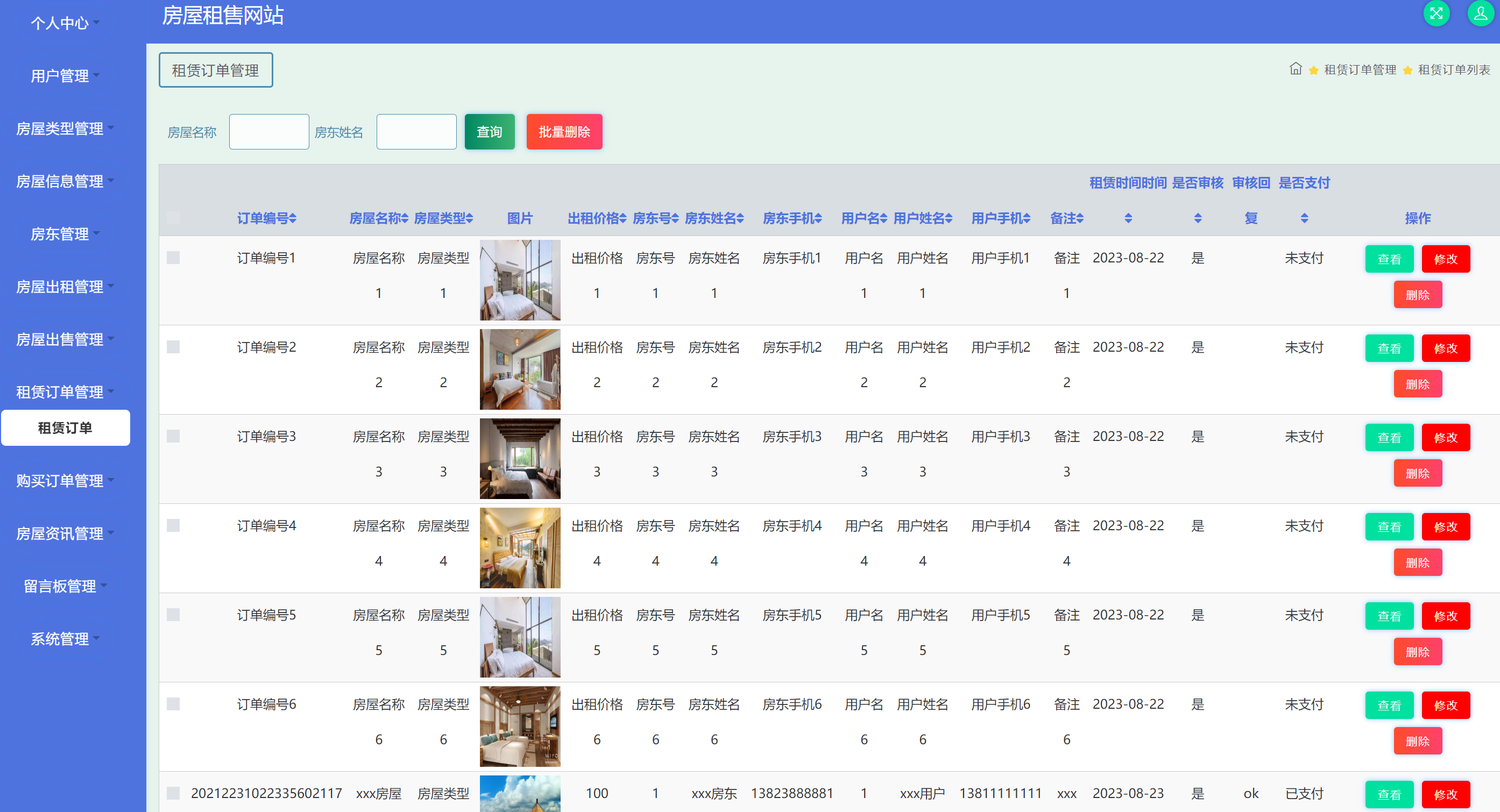This screenshot has width=1500, height=812.
Task: Check the row for 订单编号6
Action: [x=173, y=704]
